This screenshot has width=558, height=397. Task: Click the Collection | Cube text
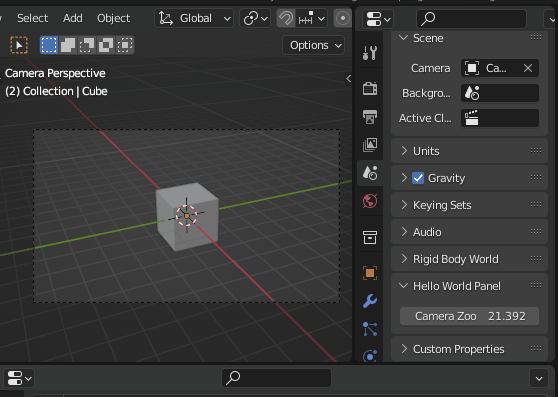coord(65,91)
